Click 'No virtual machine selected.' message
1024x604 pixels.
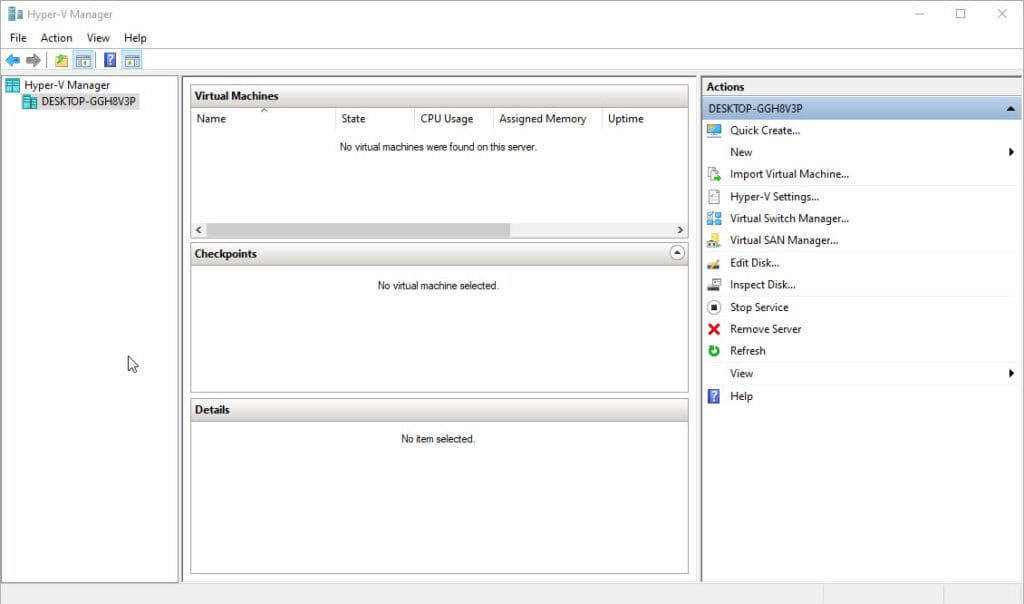point(438,286)
